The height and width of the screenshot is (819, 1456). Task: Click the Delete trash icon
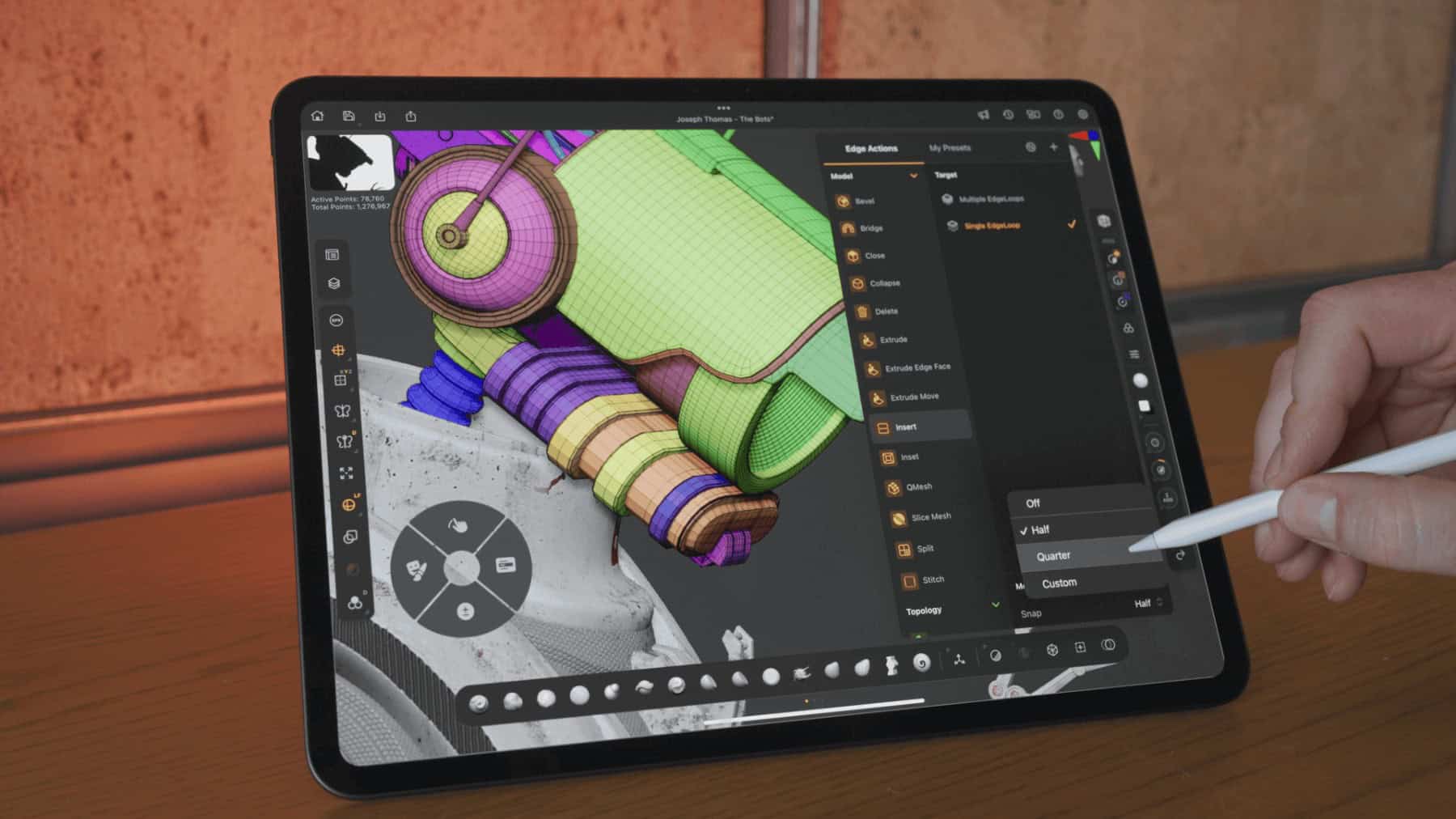862,312
